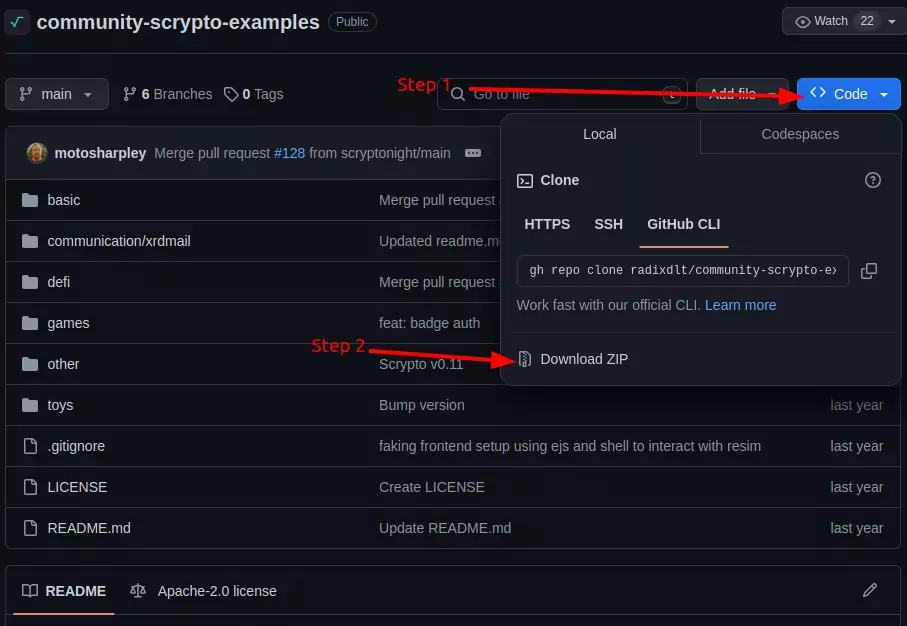907x626 pixels.
Task: Click the folder icon for toys
Action: 30,406
